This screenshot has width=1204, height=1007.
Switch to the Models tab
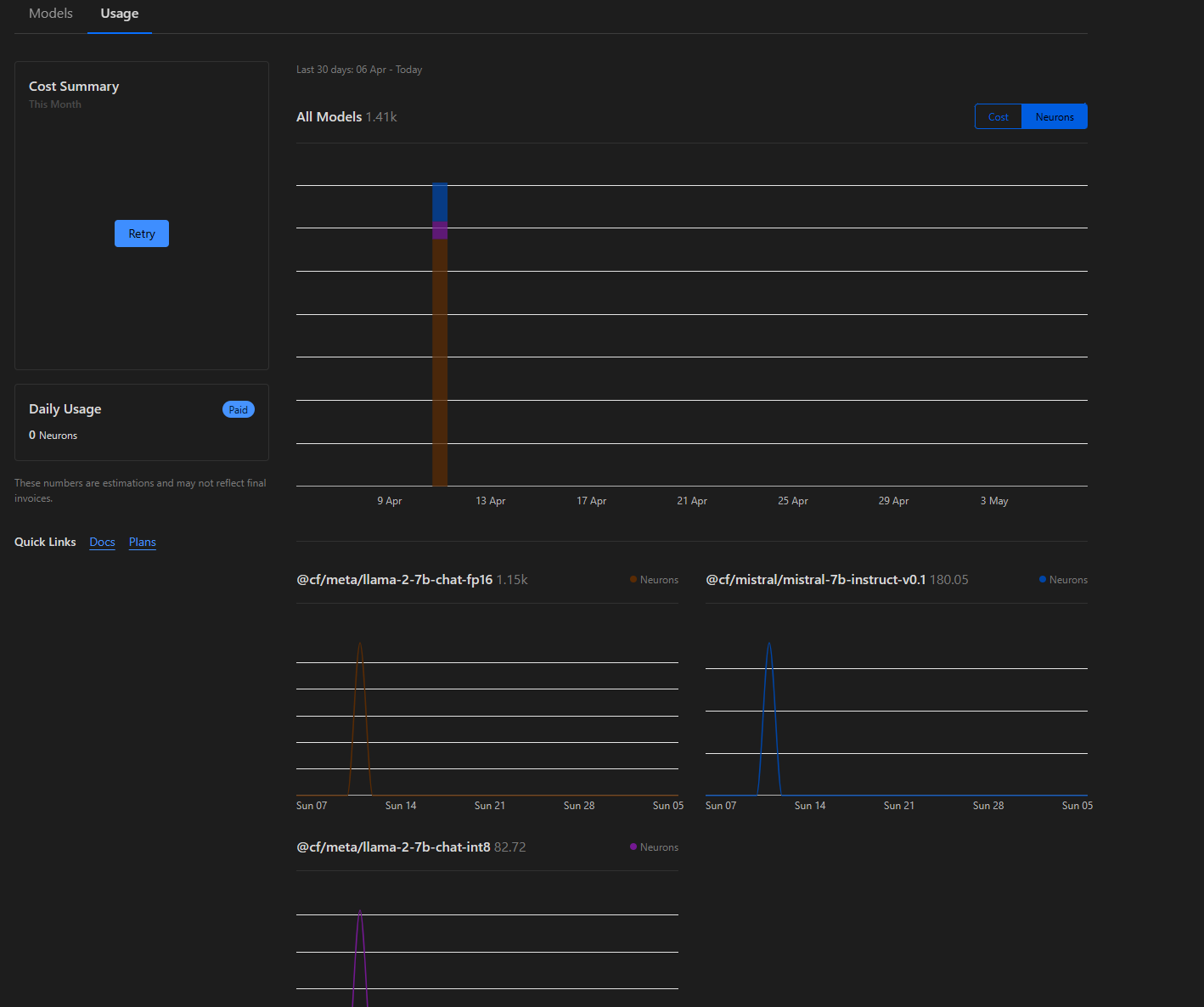click(x=51, y=14)
